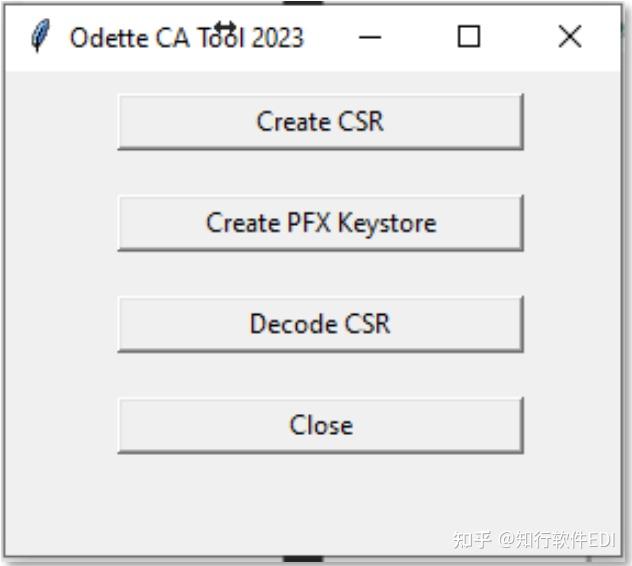Click the square maximize icon in title bar

point(469,36)
